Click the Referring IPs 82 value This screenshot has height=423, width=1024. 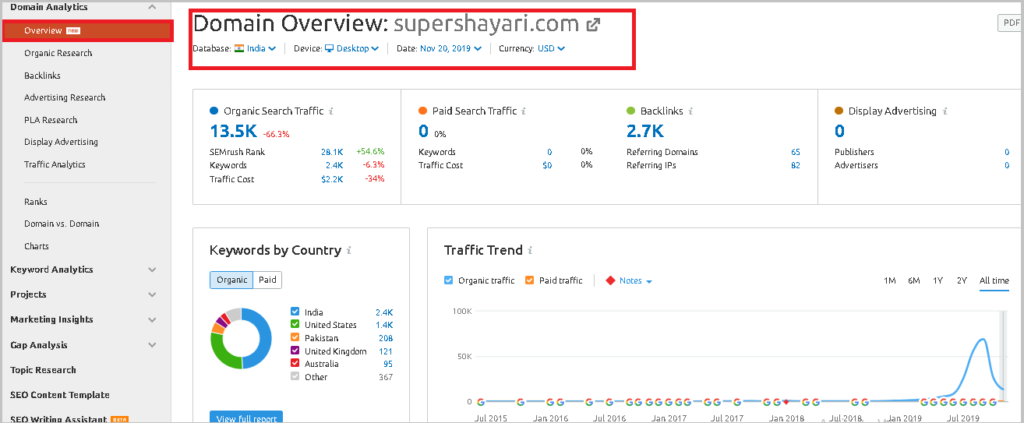click(x=795, y=165)
